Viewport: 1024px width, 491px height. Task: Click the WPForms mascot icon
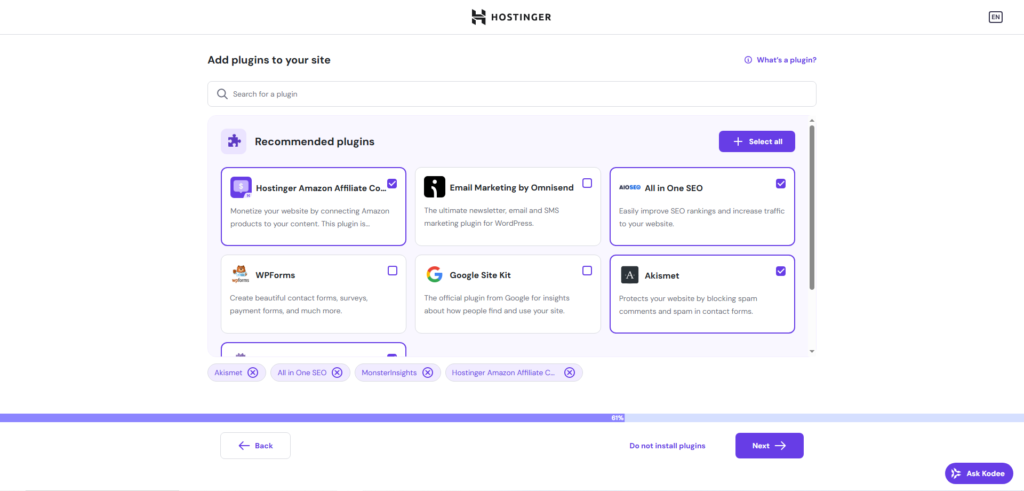(x=240, y=274)
